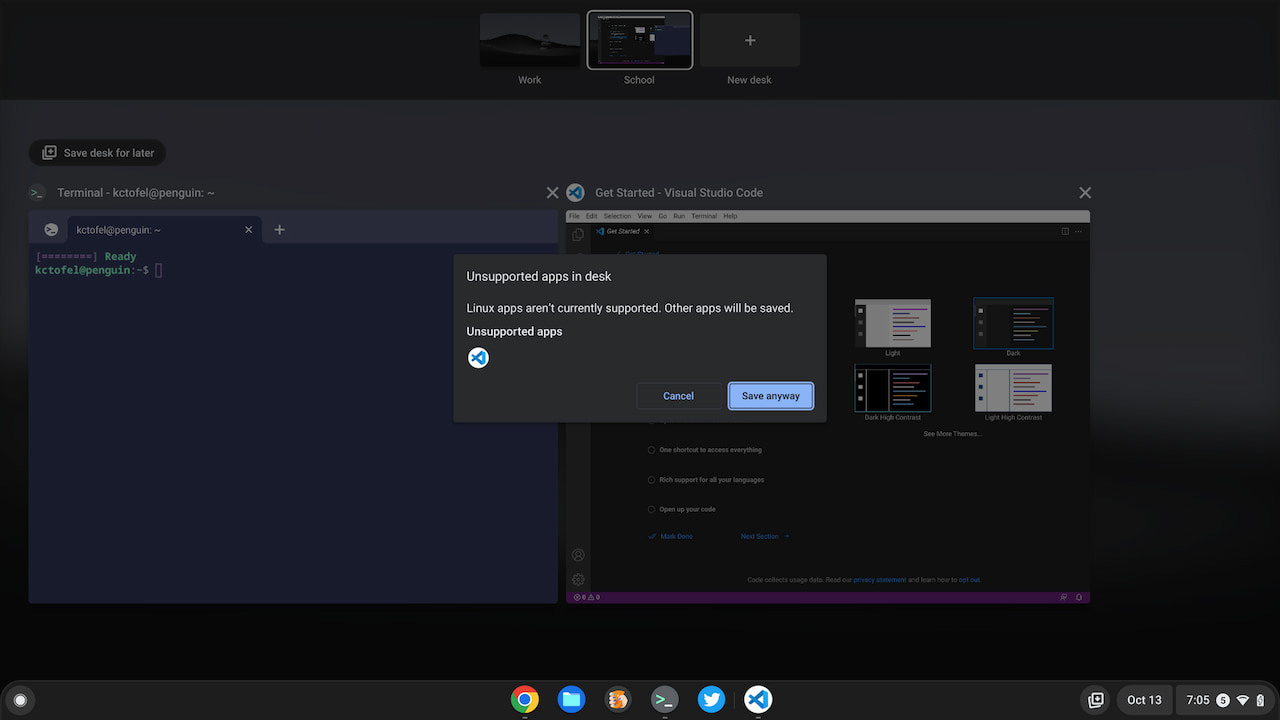Open the editor More Actions ellipsis
This screenshot has width=1280, height=720.
coord(1079,231)
